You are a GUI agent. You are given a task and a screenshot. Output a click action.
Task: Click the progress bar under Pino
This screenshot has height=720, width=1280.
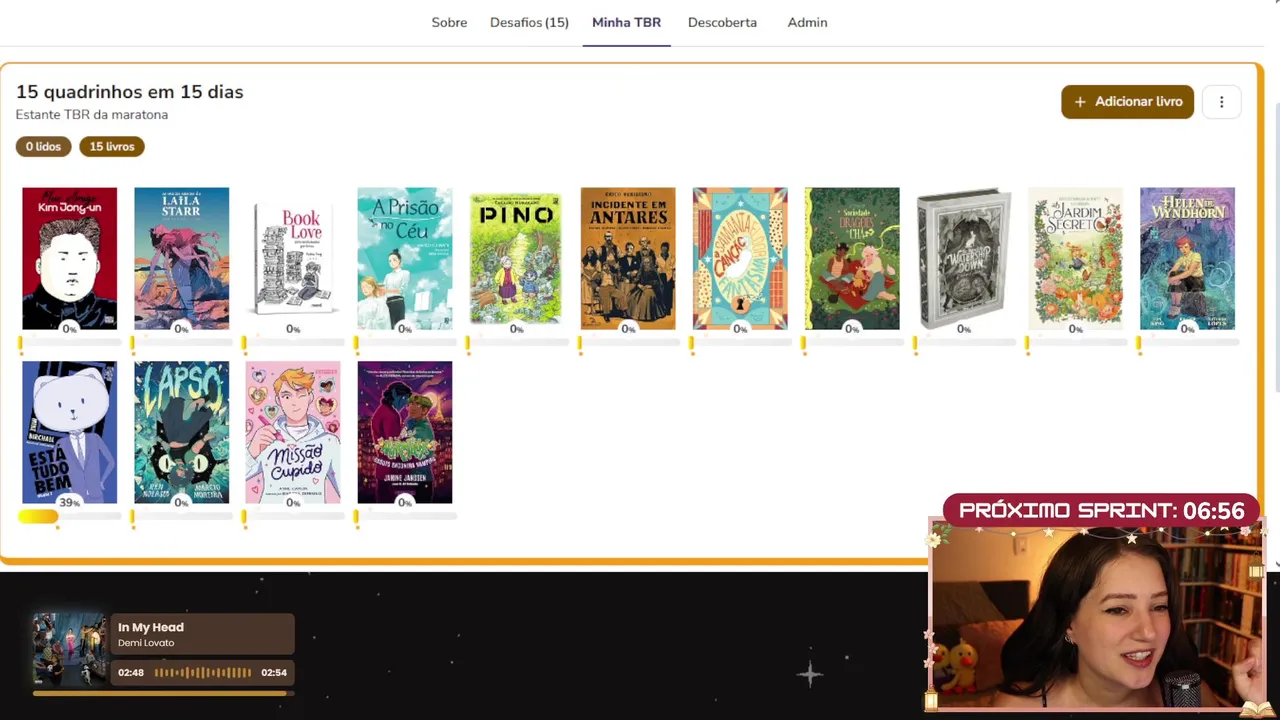516,343
